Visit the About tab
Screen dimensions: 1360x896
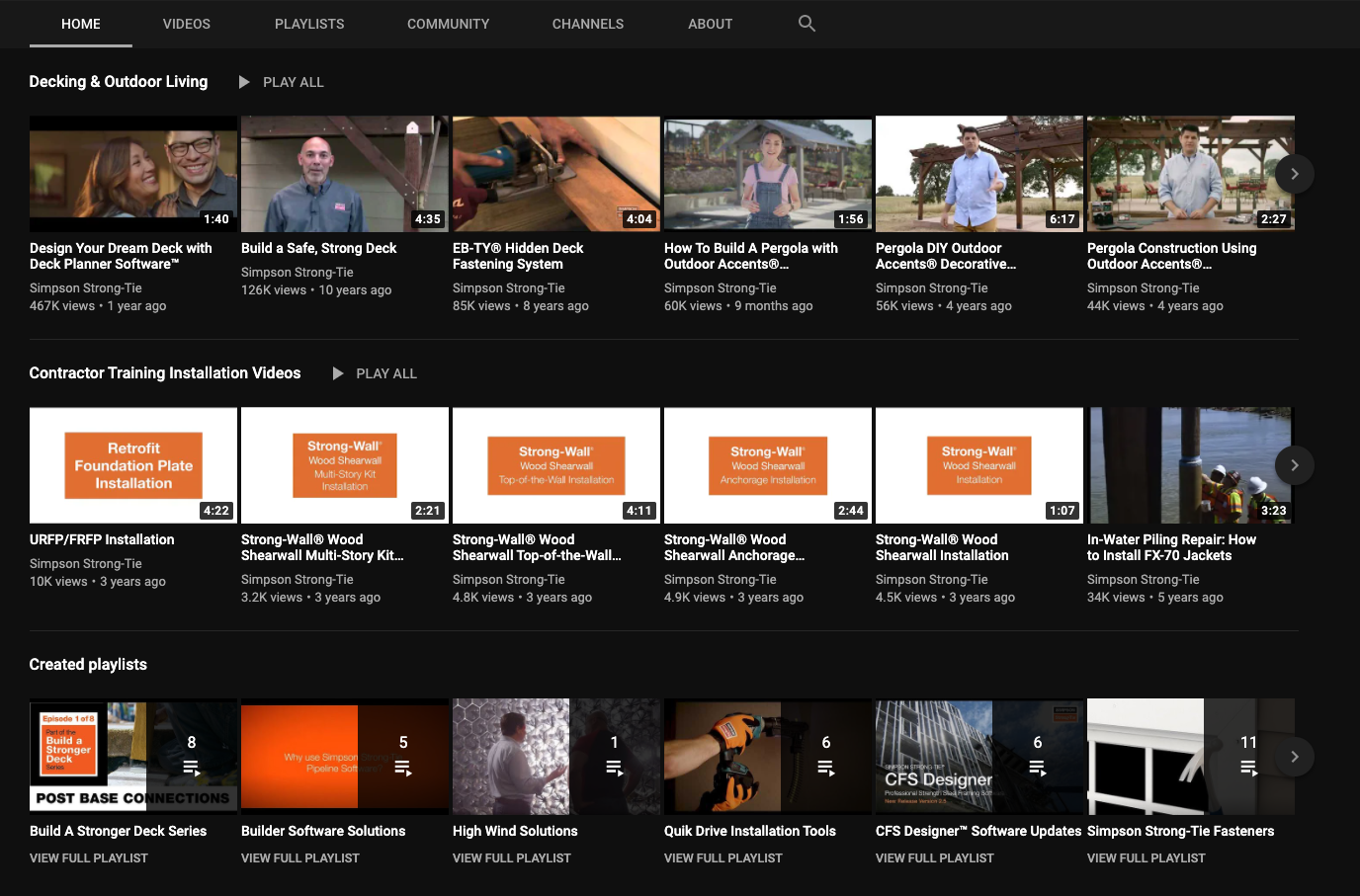[710, 24]
